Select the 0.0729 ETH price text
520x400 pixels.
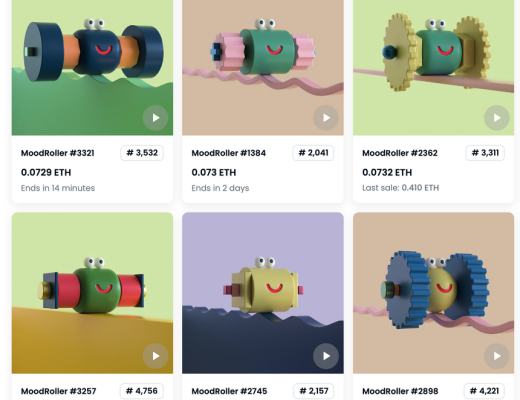[x=46, y=172]
